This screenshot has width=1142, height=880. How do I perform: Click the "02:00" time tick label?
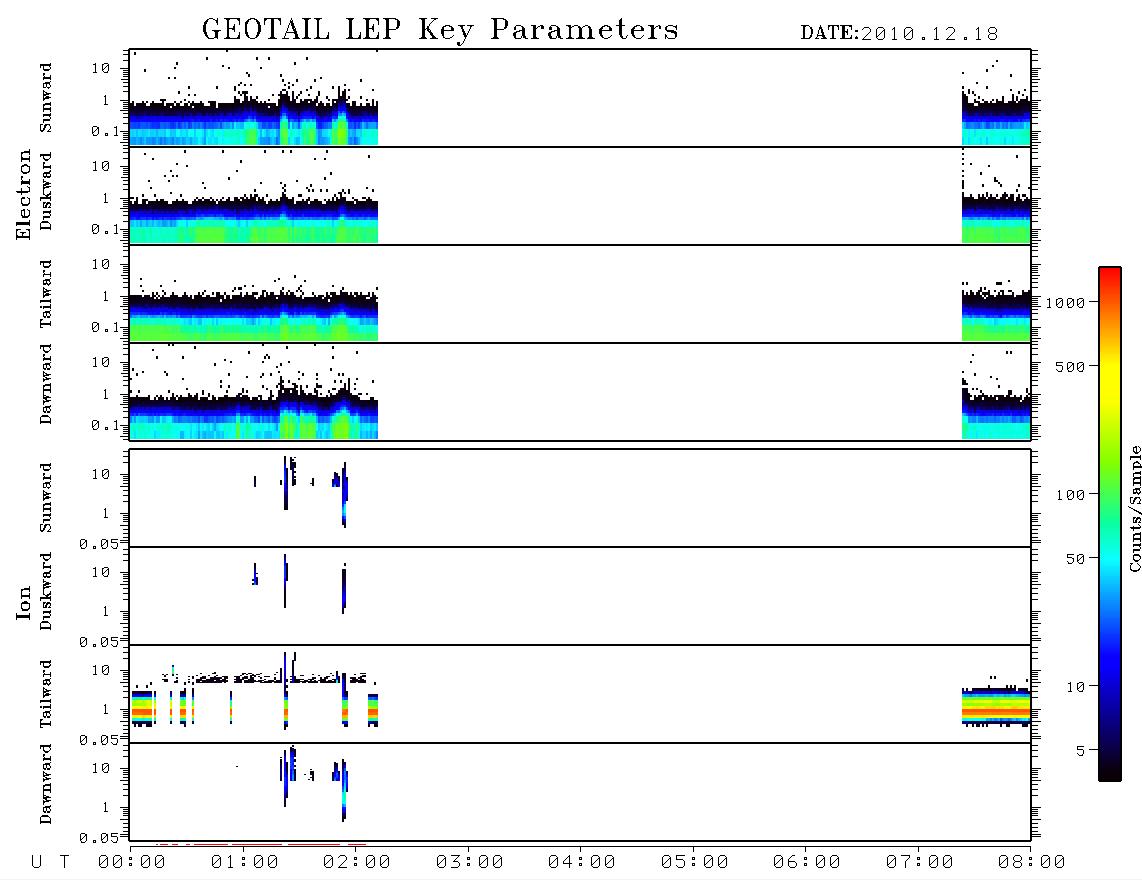click(357, 863)
